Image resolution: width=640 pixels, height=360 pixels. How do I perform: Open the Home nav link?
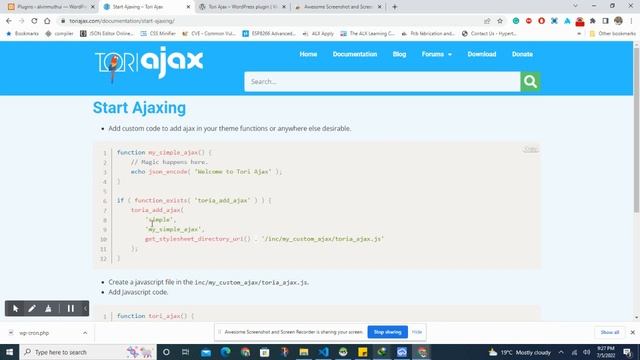pyautogui.click(x=308, y=54)
